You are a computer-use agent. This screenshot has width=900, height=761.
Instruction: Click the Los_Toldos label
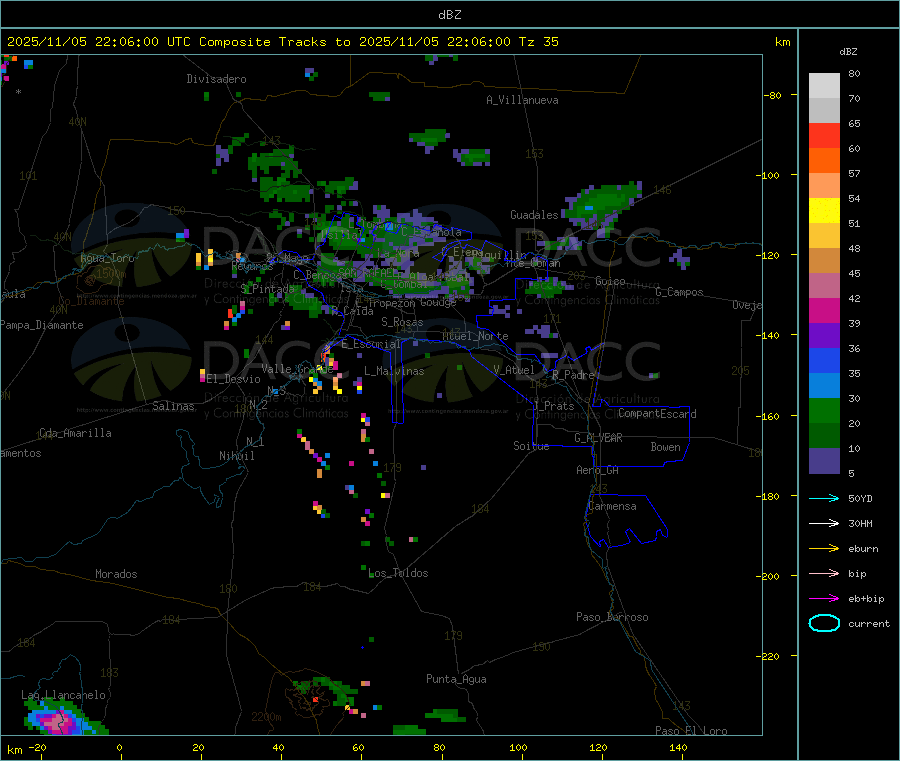pyautogui.click(x=398, y=573)
